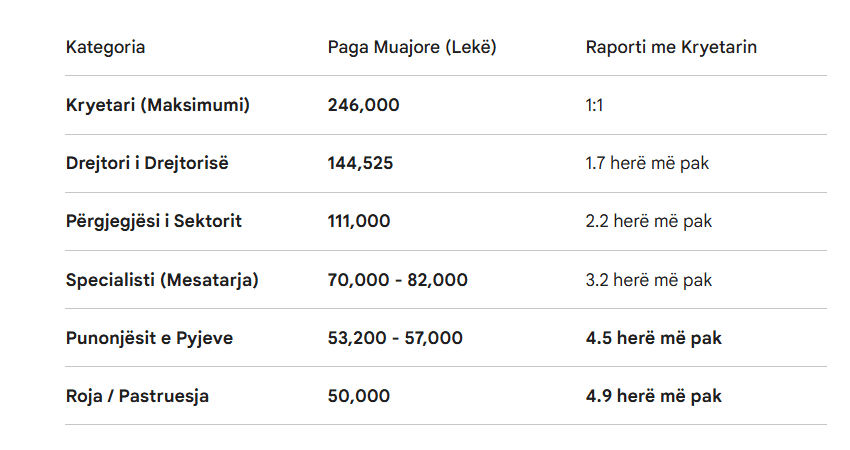Click the 4.9 herë më pak cell
The width and height of the screenshot is (850, 450).
click(654, 396)
